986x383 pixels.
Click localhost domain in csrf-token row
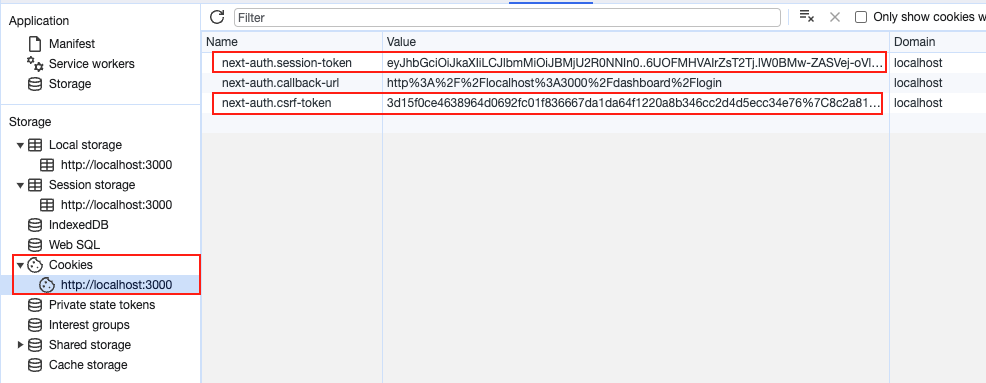point(918,103)
